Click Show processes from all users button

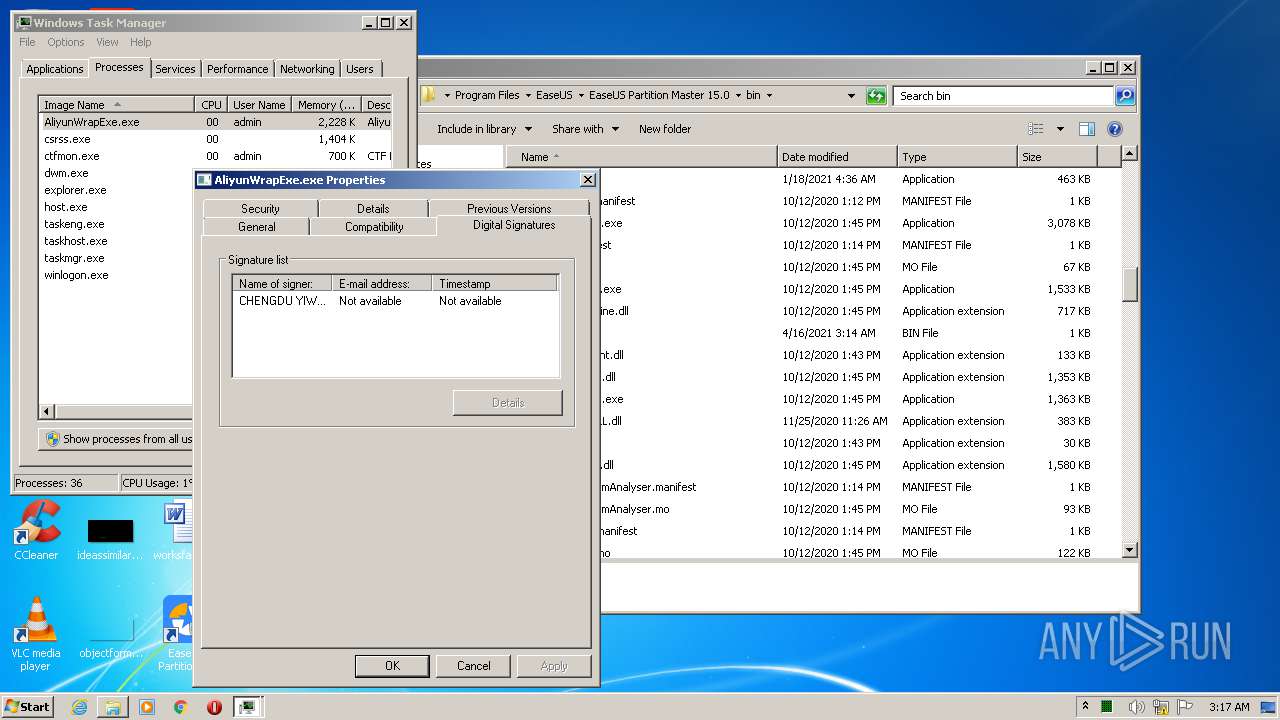pos(118,439)
